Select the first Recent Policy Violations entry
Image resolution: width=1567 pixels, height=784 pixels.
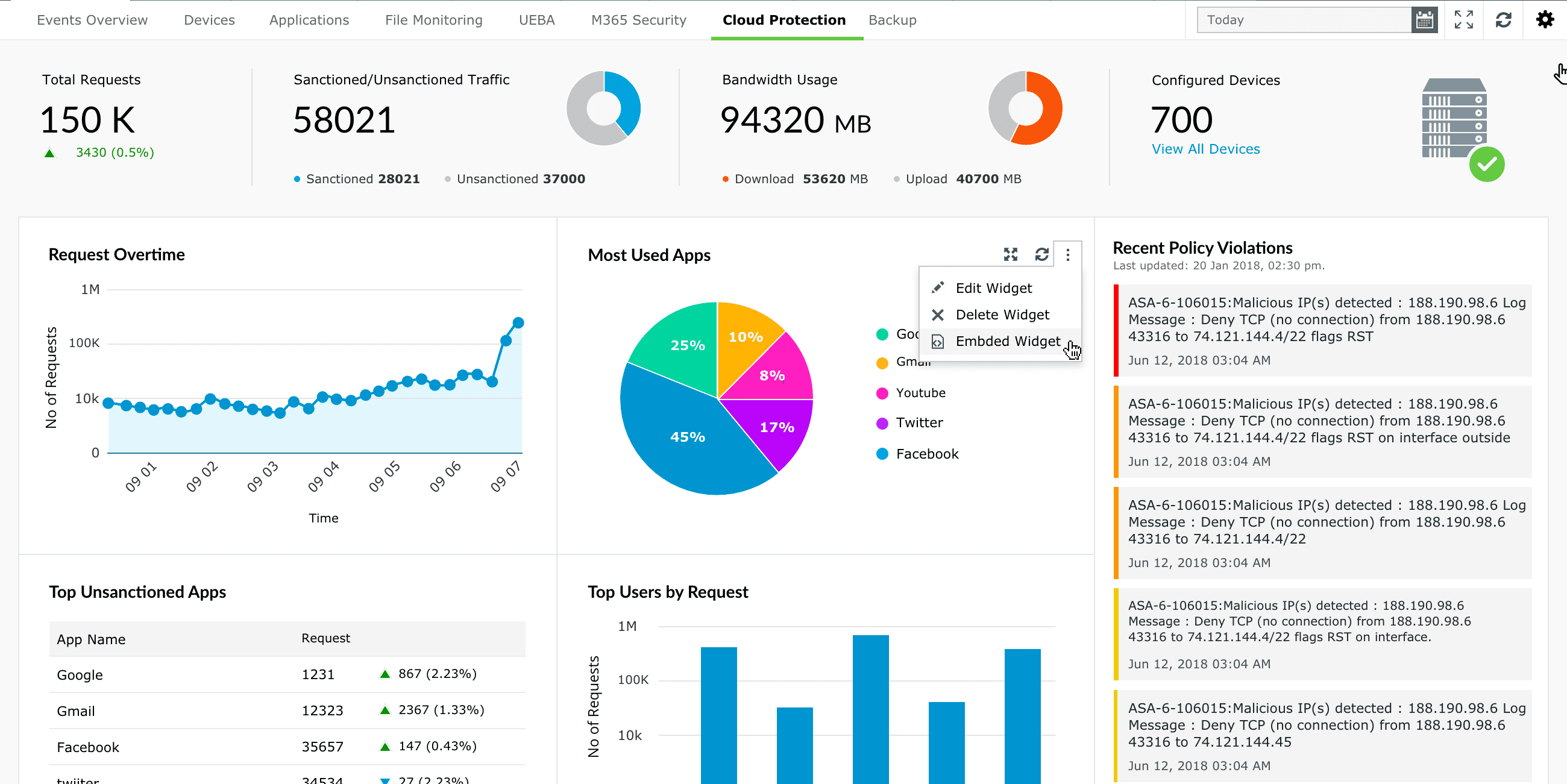tap(1323, 330)
